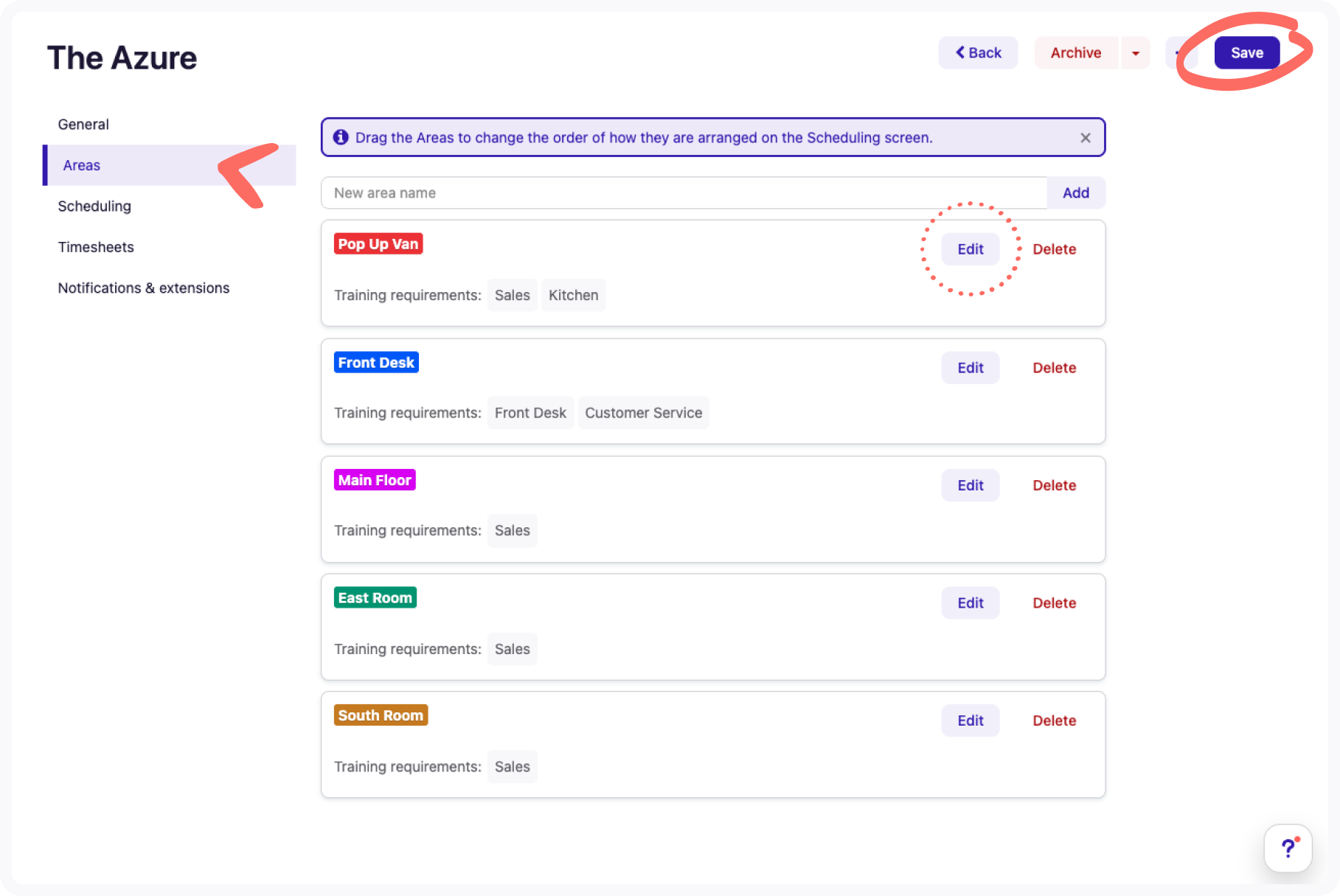Delete the South Room area
The image size is (1340, 896).
[1054, 720]
